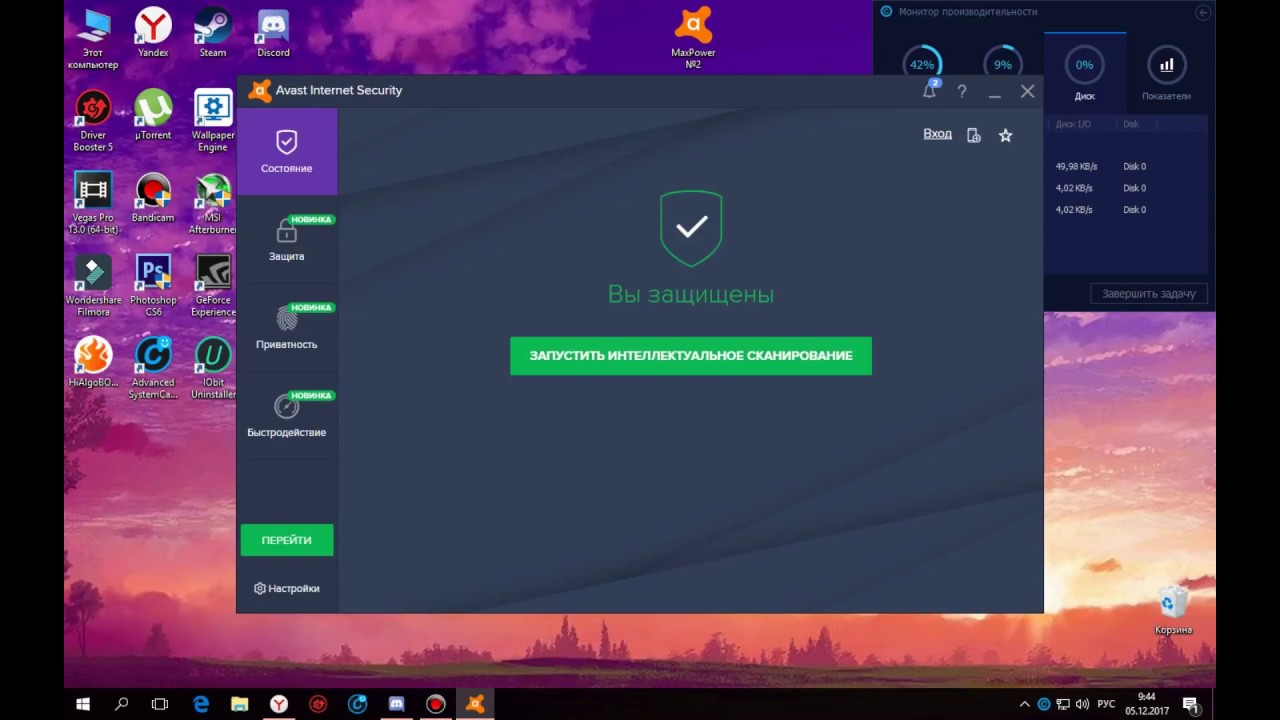The width and height of the screenshot is (1280, 720).
Task: Open the Bandicam desktop icon
Action: click(153, 198)
